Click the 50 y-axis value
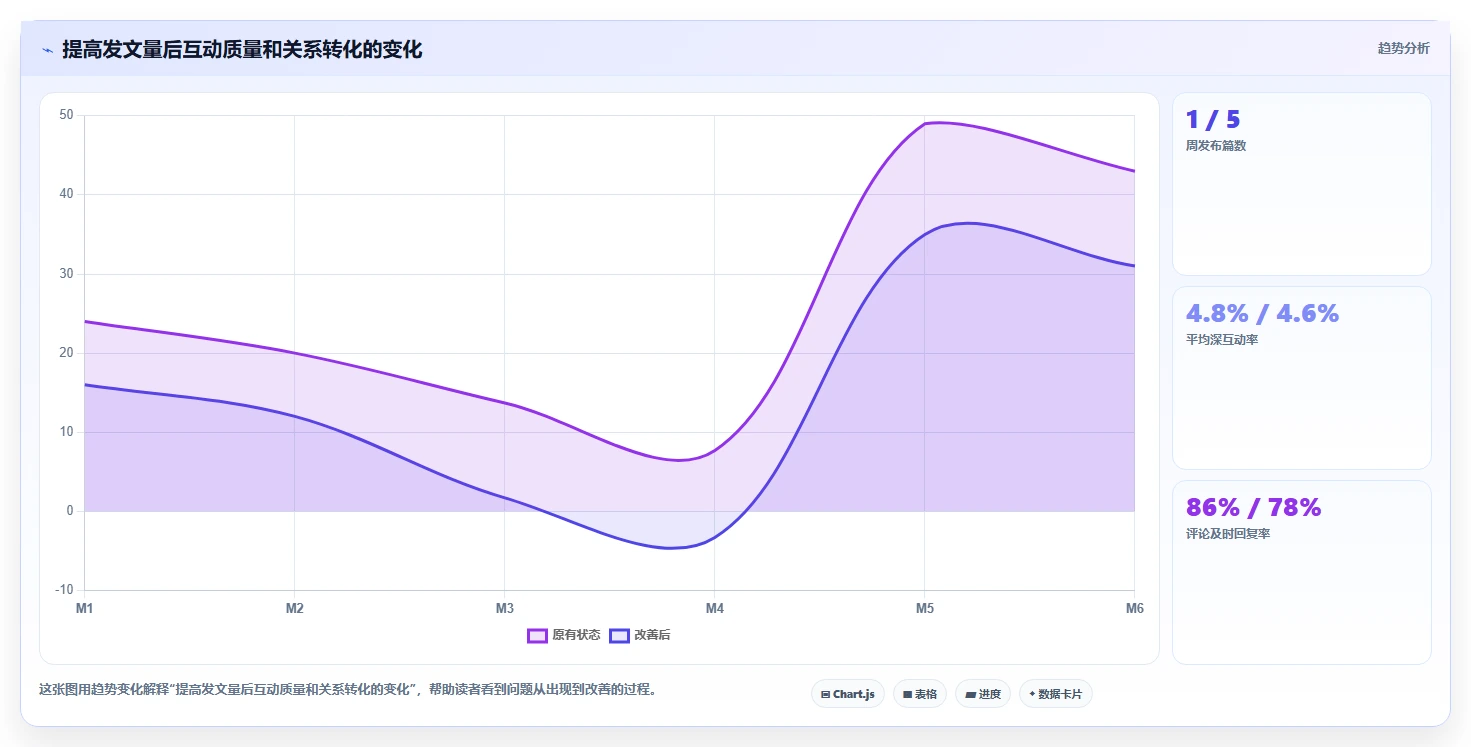The image size is (1471, 747). (66, 115)
